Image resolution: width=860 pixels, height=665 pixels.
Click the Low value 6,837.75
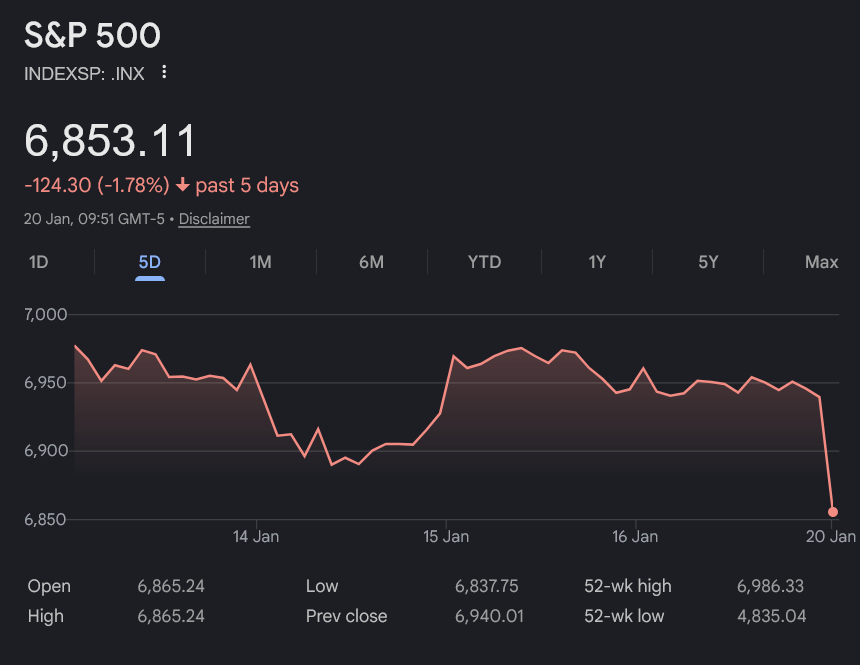point(486,586)
